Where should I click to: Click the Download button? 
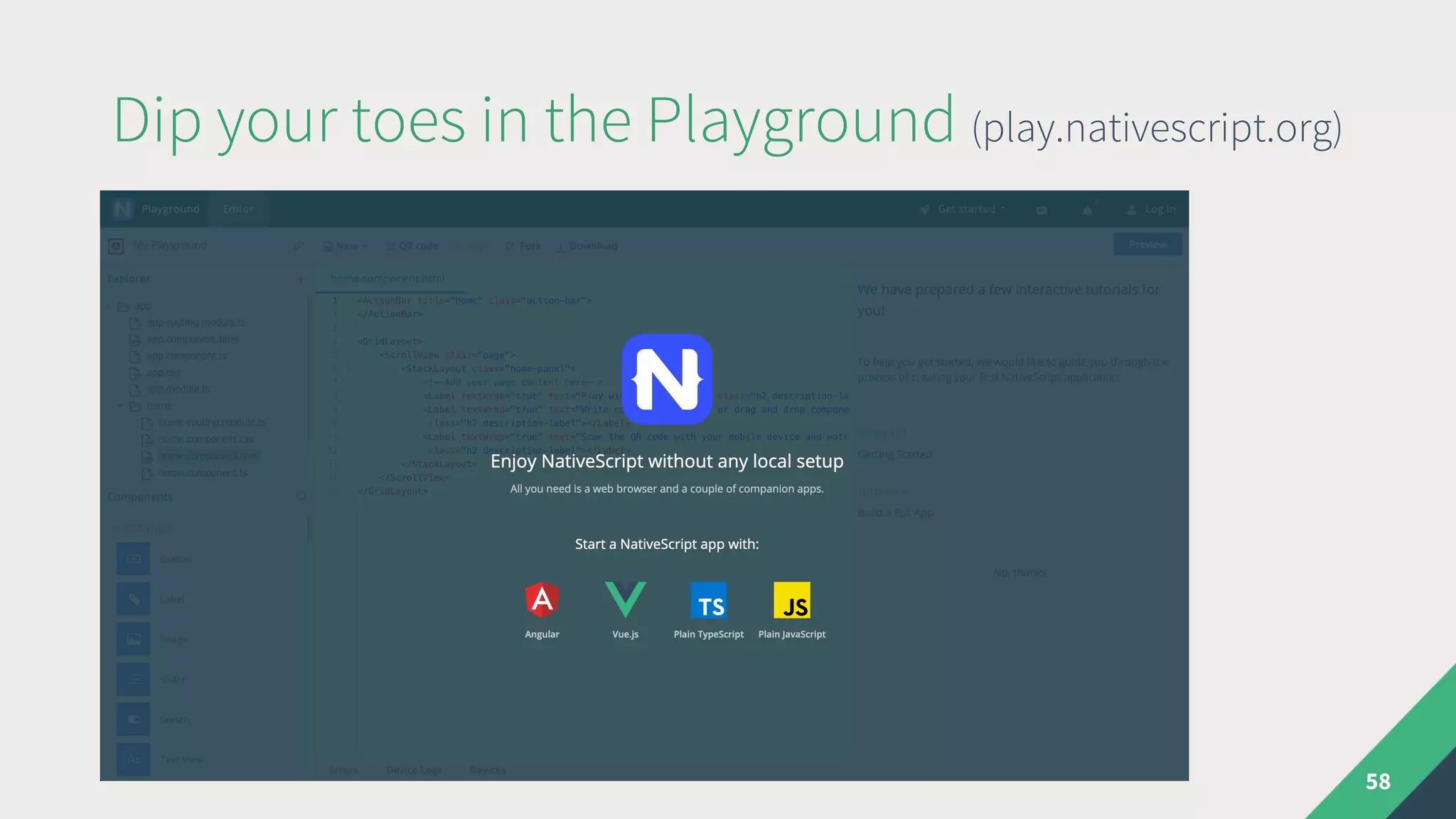(587, 246)
